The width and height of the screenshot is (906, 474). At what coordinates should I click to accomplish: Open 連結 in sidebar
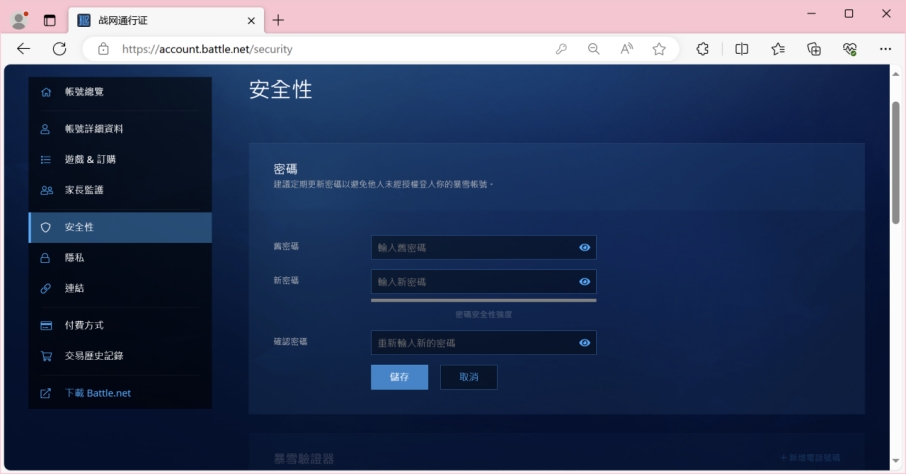[x=120, y=288]
